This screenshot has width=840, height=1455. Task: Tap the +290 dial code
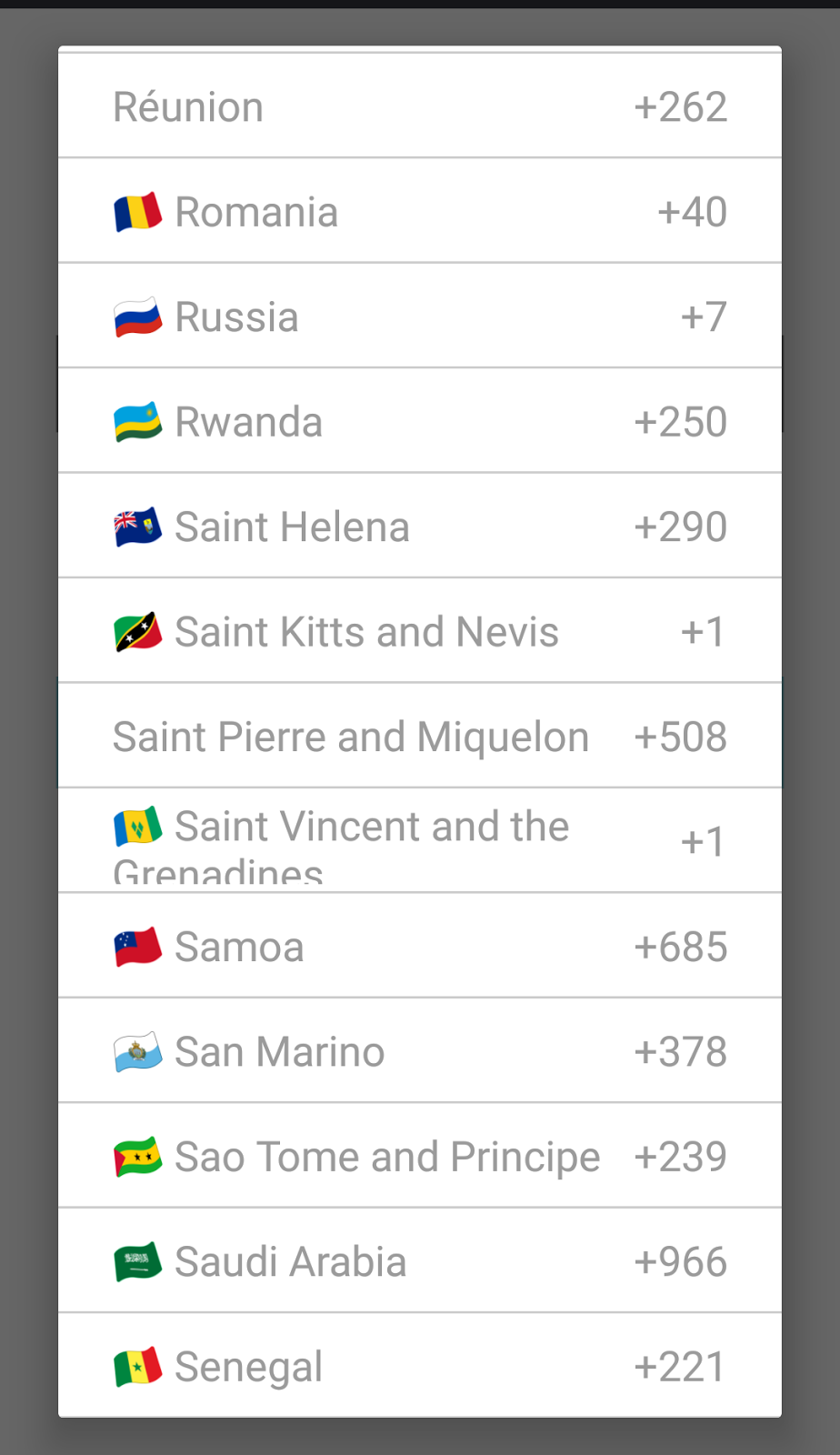click(x=680, y=527)
